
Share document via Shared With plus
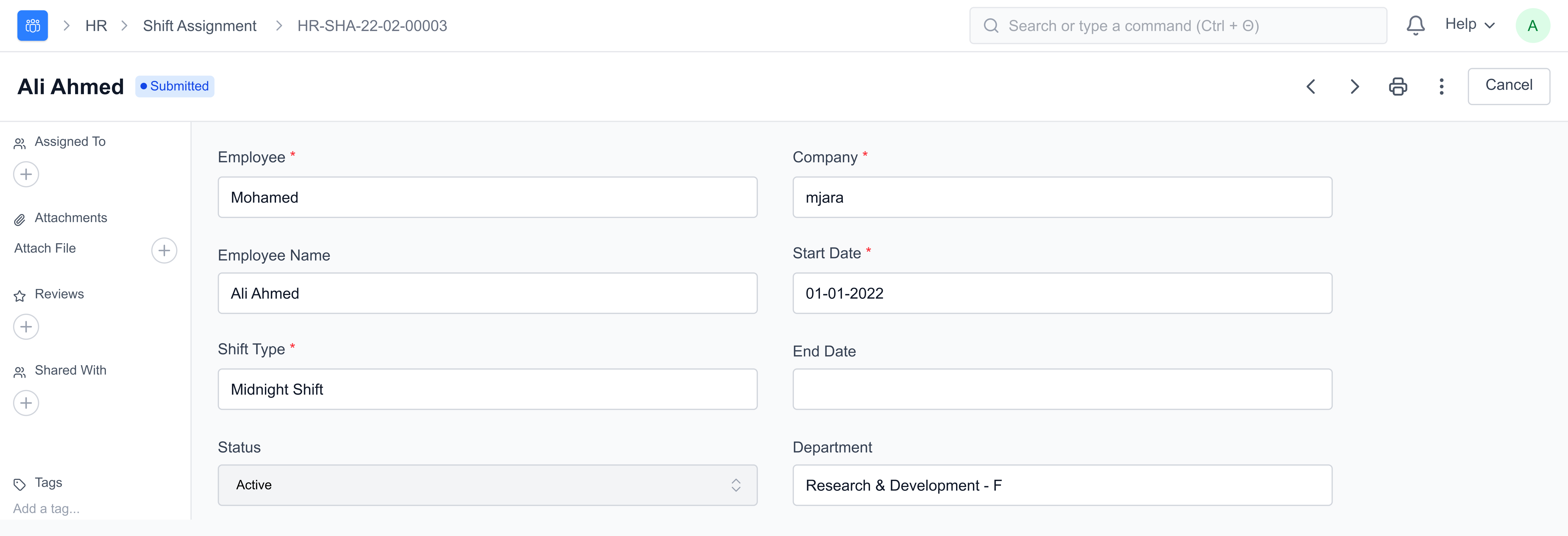coord(26,403)
